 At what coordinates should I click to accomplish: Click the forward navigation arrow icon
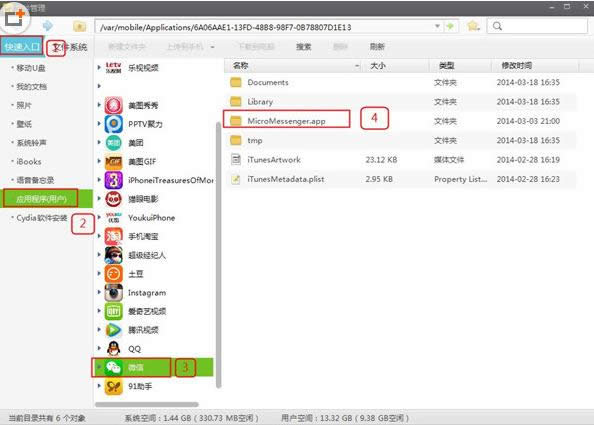(48, 26)
